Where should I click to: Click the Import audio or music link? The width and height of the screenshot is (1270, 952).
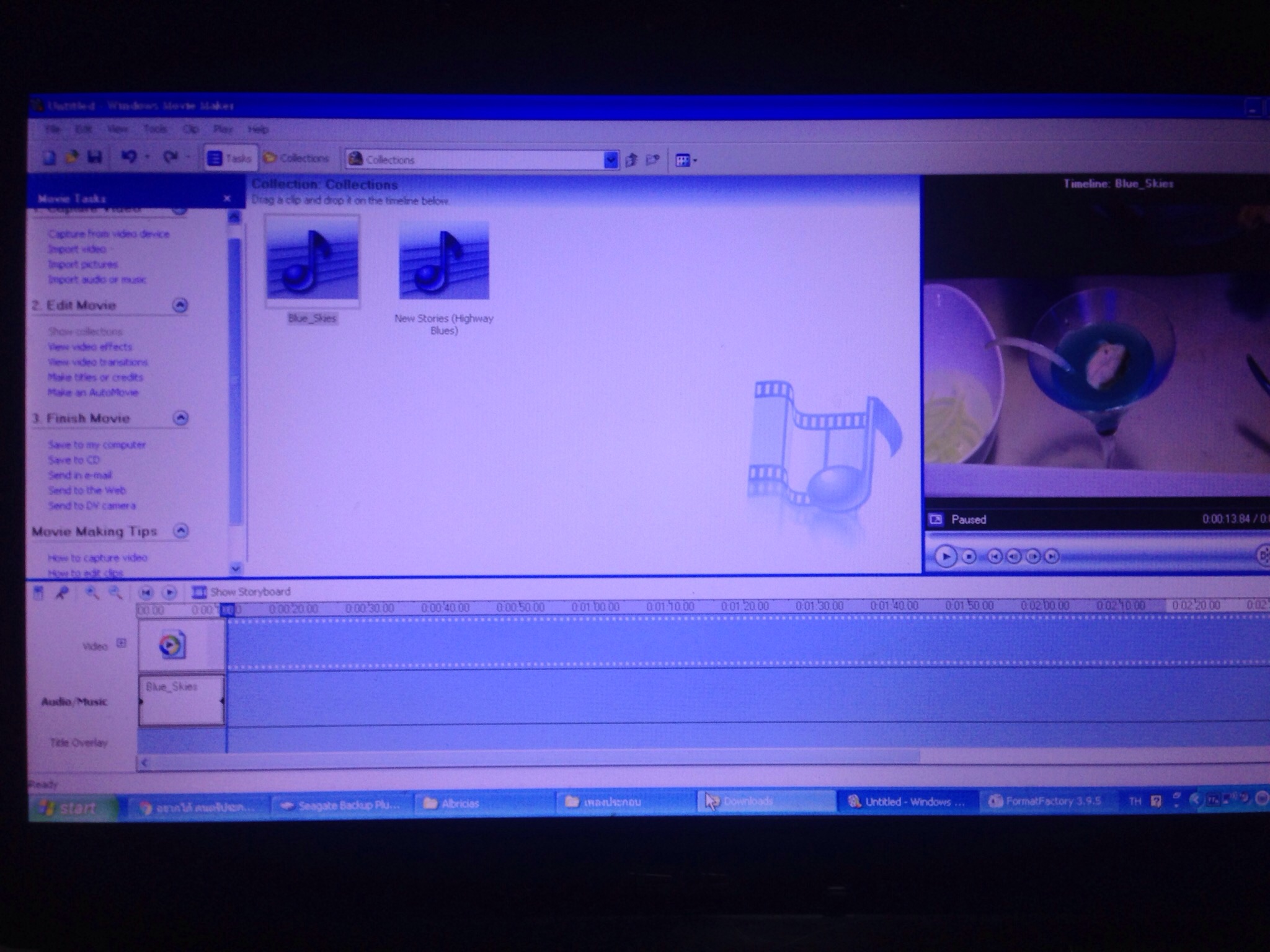(97, 280)
